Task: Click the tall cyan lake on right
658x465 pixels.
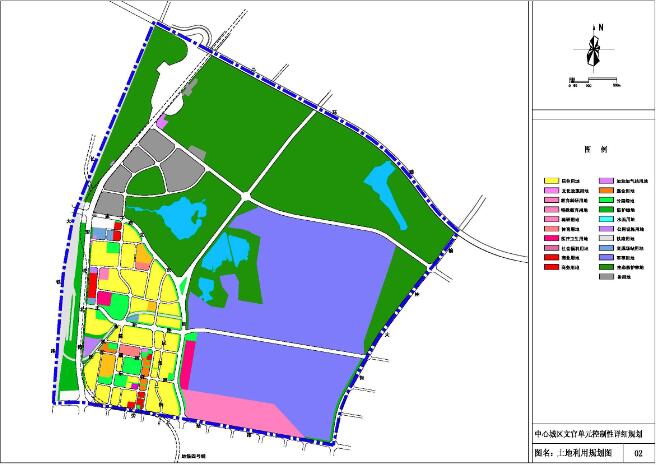Action: (385, 195)
